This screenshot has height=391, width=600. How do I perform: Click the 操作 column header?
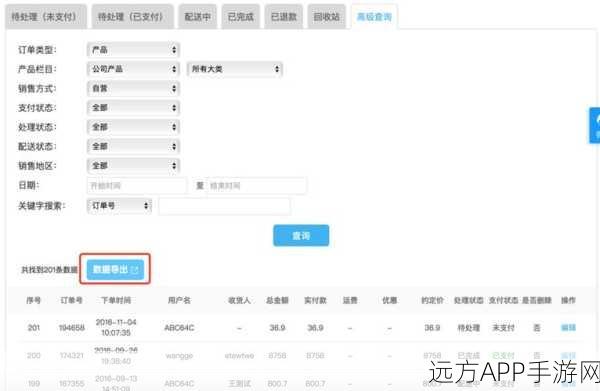[568, 300]
